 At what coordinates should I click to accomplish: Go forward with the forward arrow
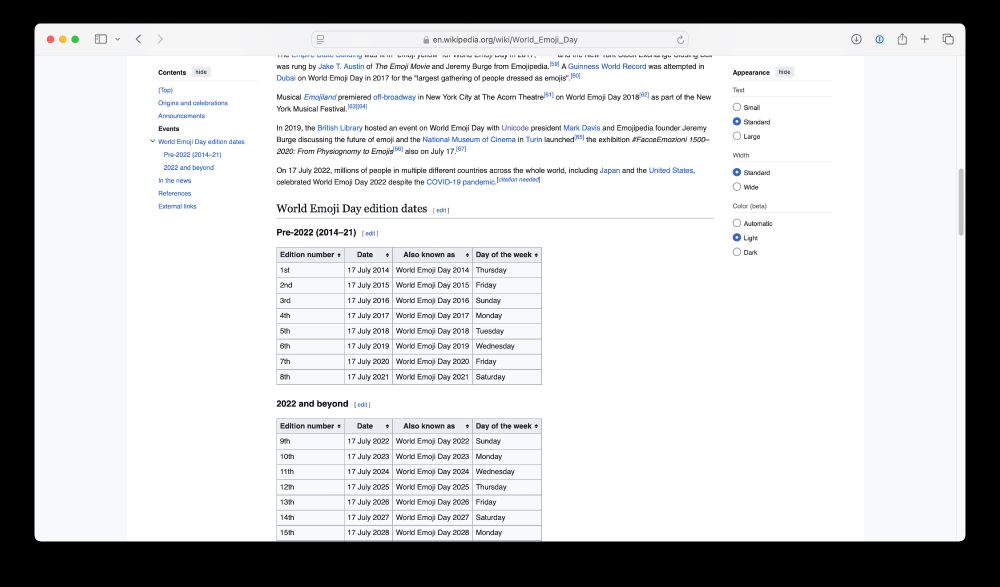[160, 40]
